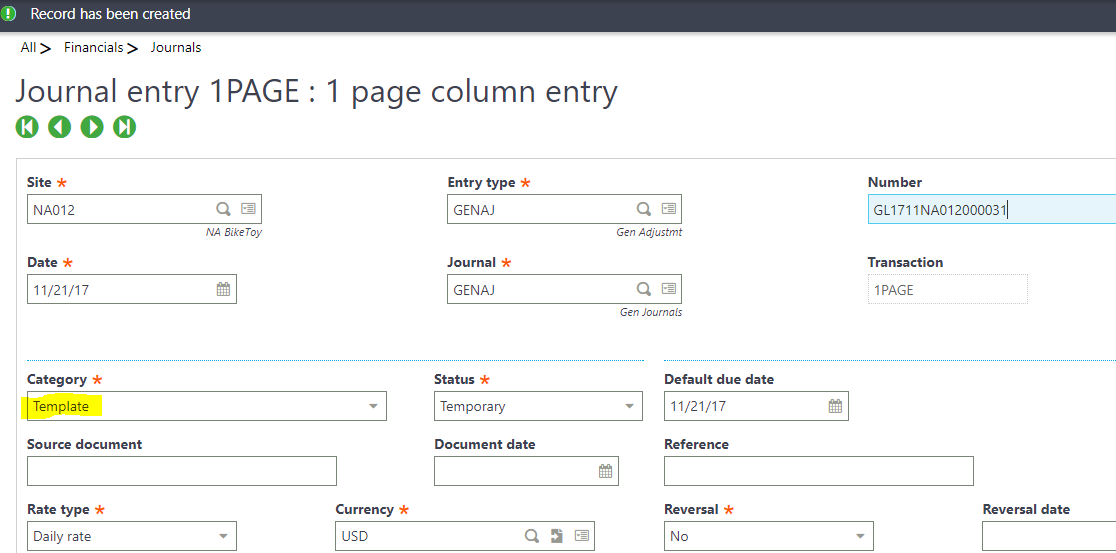Focus the Reference input field
1116x553 pixels.
(818, 471)
